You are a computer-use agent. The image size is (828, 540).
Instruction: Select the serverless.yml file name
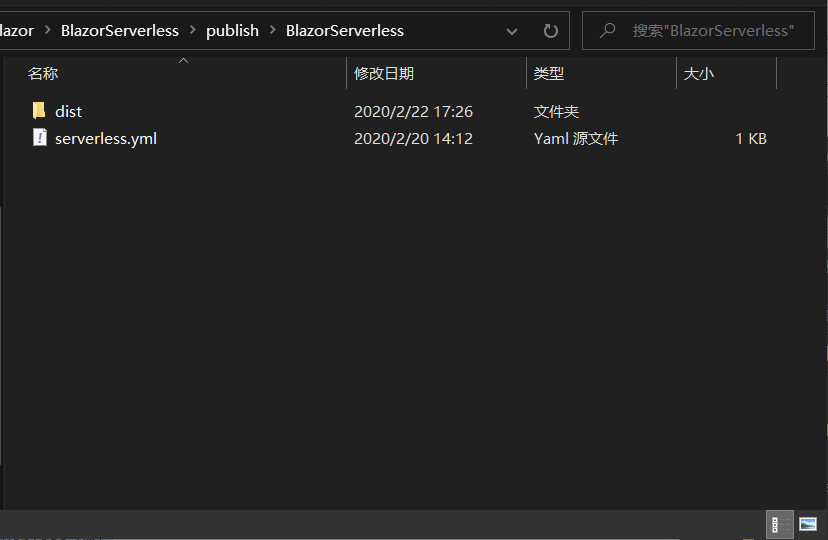click(x=106, y=138)
